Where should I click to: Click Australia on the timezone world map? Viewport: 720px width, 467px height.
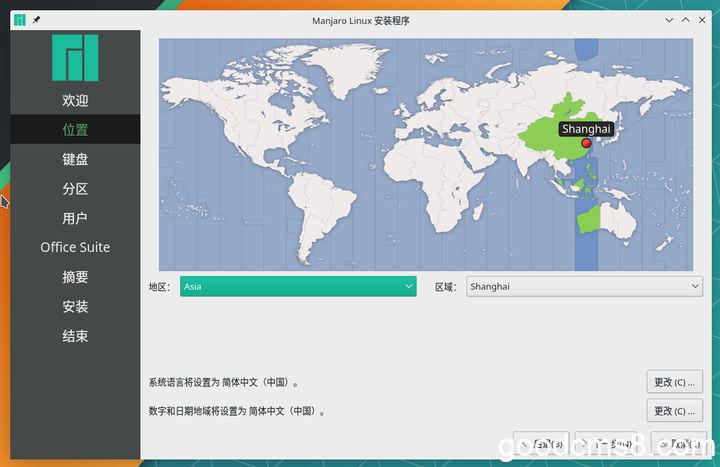(606, 221)
